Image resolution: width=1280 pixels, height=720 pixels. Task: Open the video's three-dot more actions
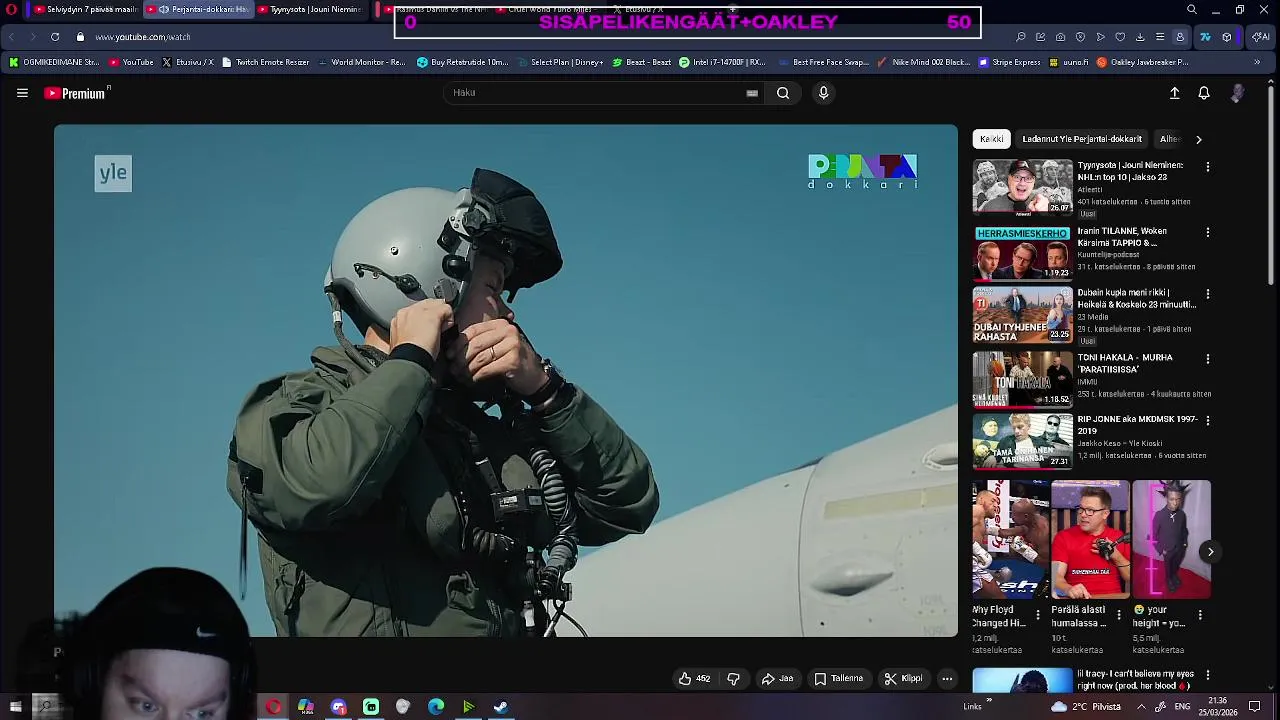pos(947,678)
